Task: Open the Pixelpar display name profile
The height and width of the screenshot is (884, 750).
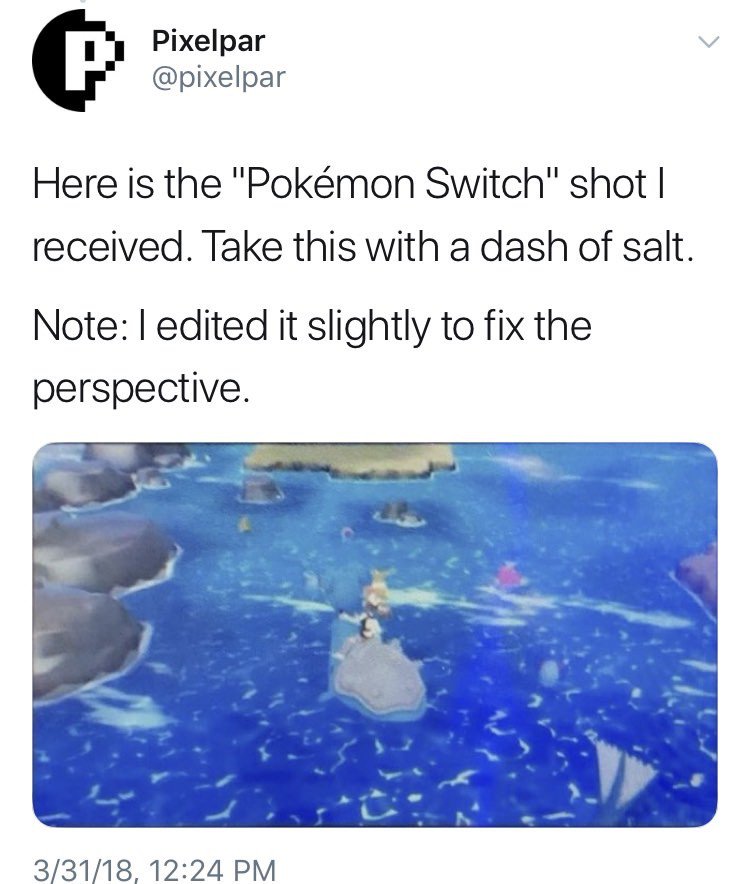Action: click(208, 42)
